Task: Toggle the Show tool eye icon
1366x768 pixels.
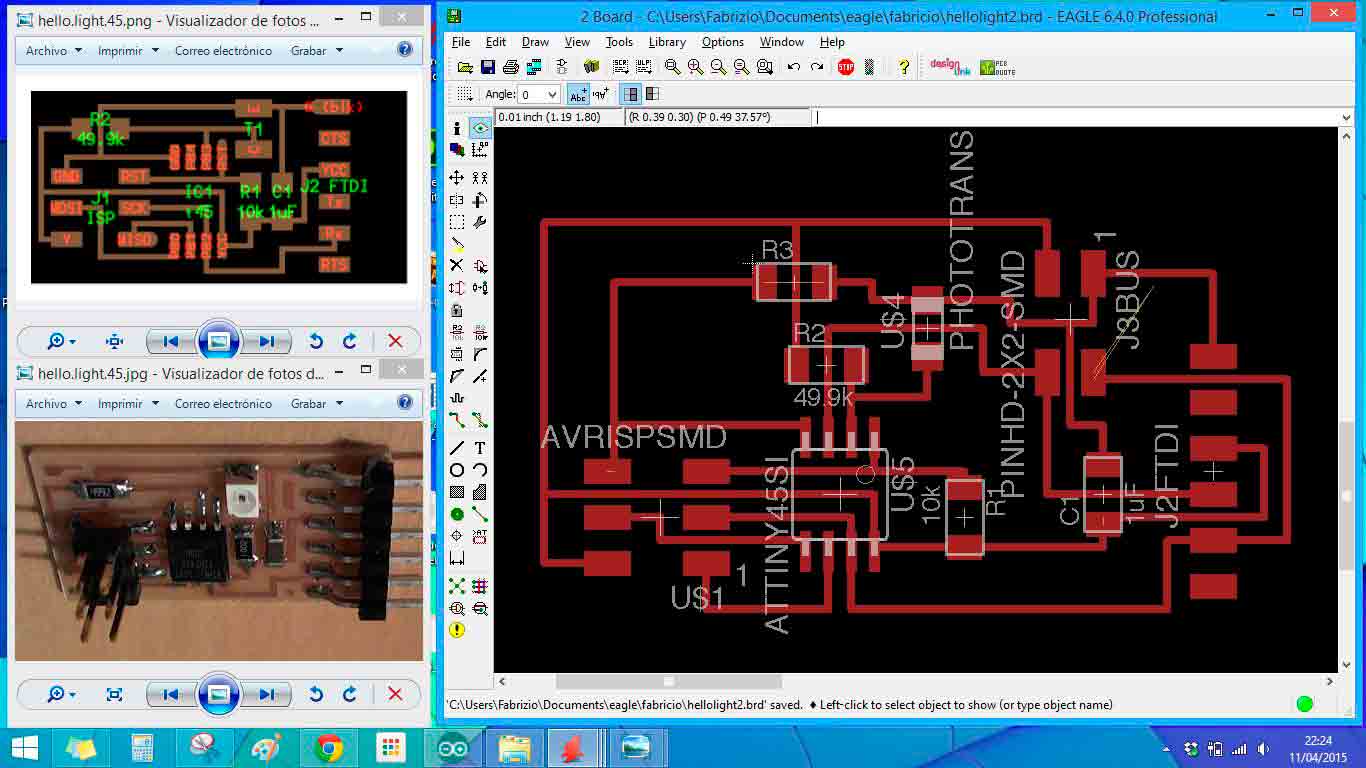Action: coord(480,128)
